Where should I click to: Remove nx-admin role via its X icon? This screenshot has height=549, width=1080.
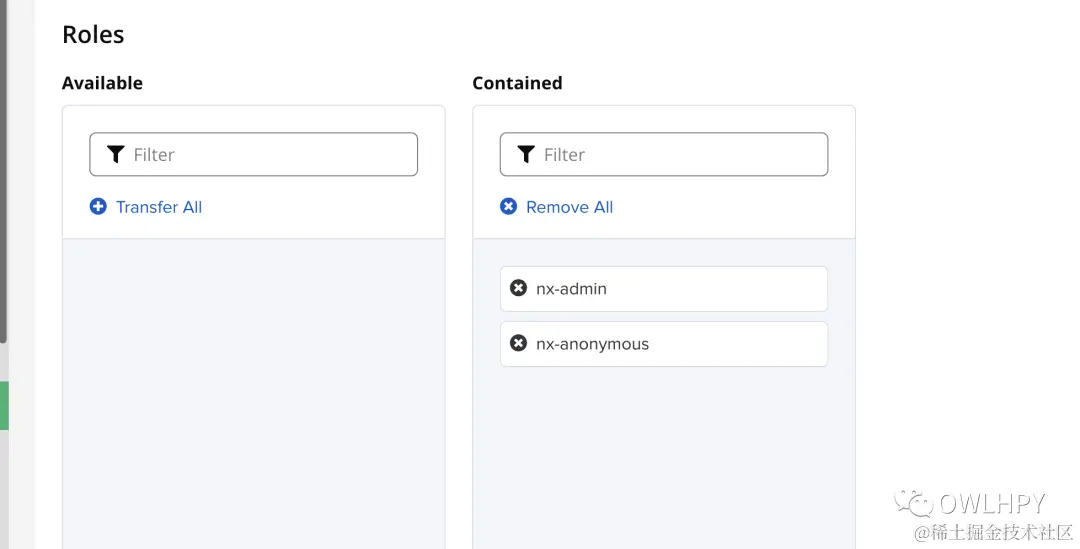click(518, 288)
